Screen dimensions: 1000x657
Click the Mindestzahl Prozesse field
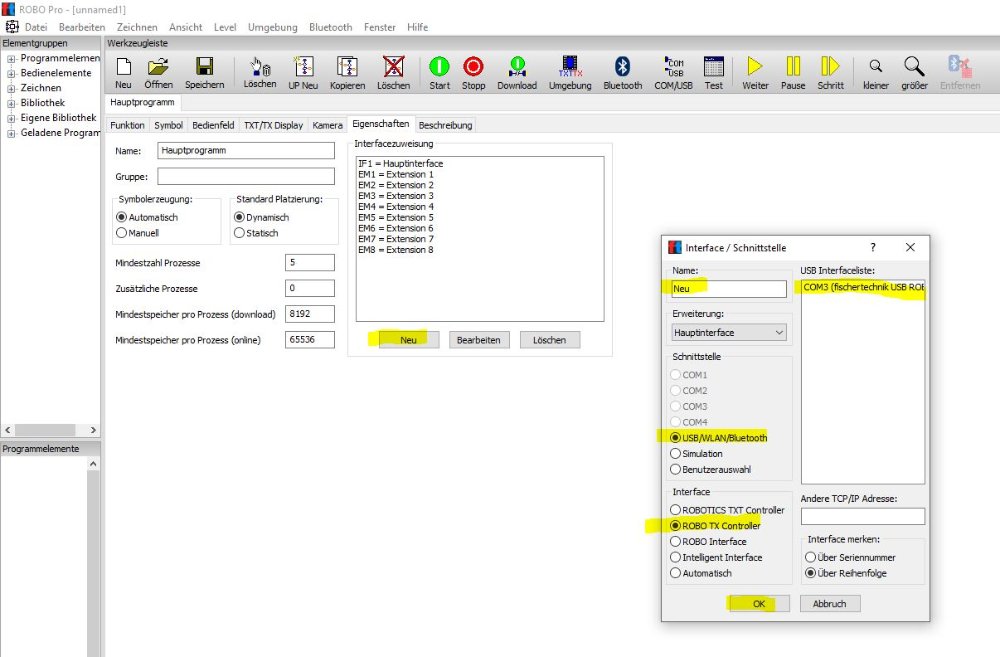click(310, 262)
